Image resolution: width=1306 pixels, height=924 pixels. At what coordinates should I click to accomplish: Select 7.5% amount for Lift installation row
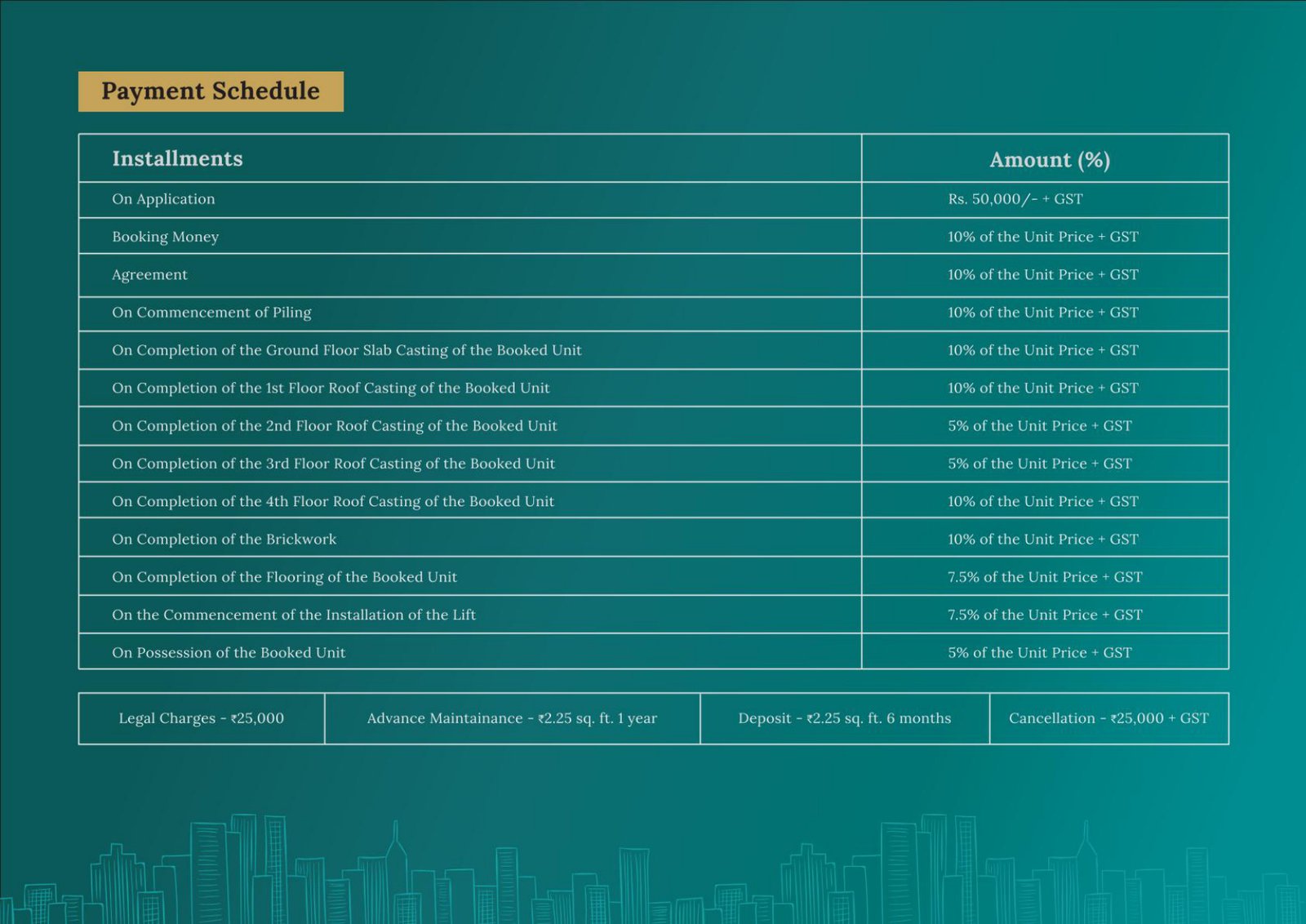coord(1045,615)
